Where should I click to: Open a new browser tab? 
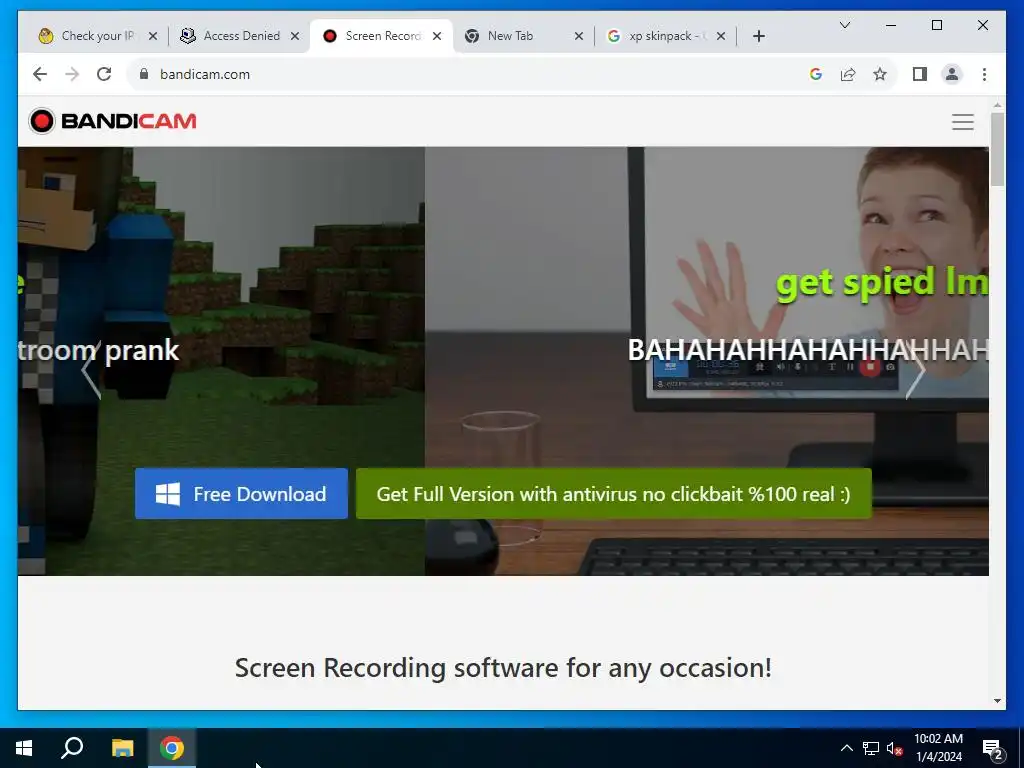tap(758, 36)
